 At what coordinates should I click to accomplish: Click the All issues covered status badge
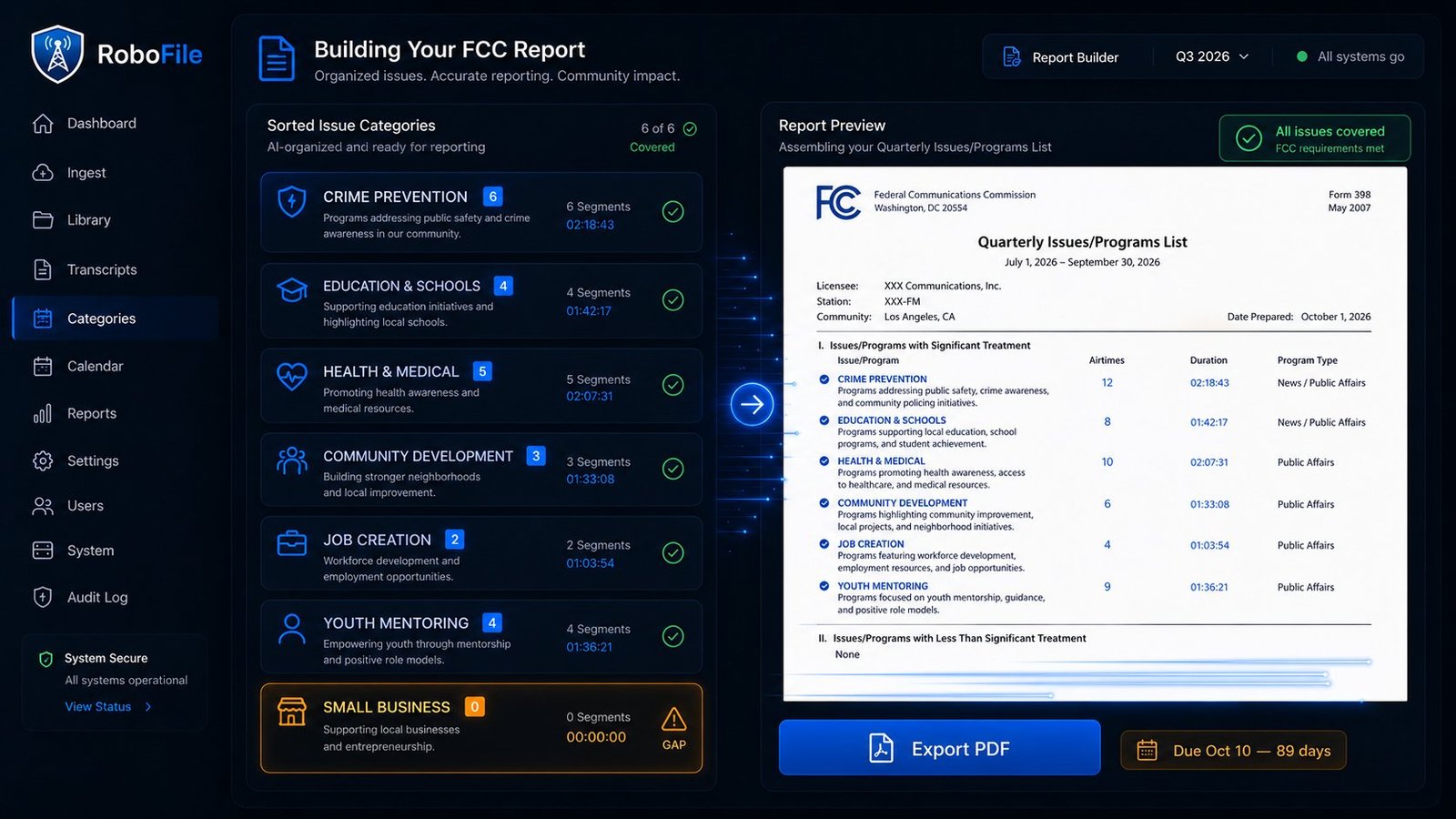point(1315,138)
